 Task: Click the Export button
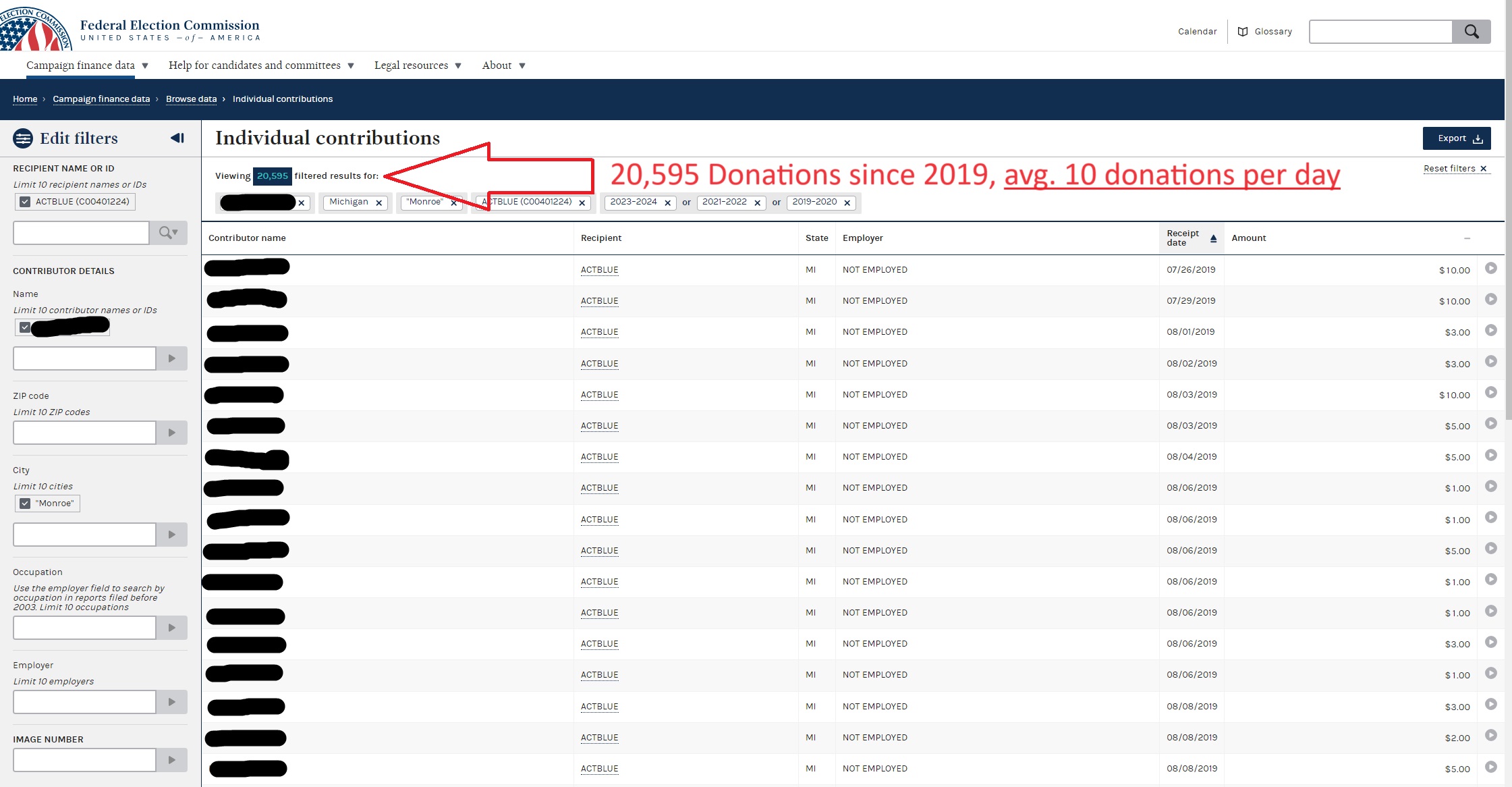(1457, 138)
